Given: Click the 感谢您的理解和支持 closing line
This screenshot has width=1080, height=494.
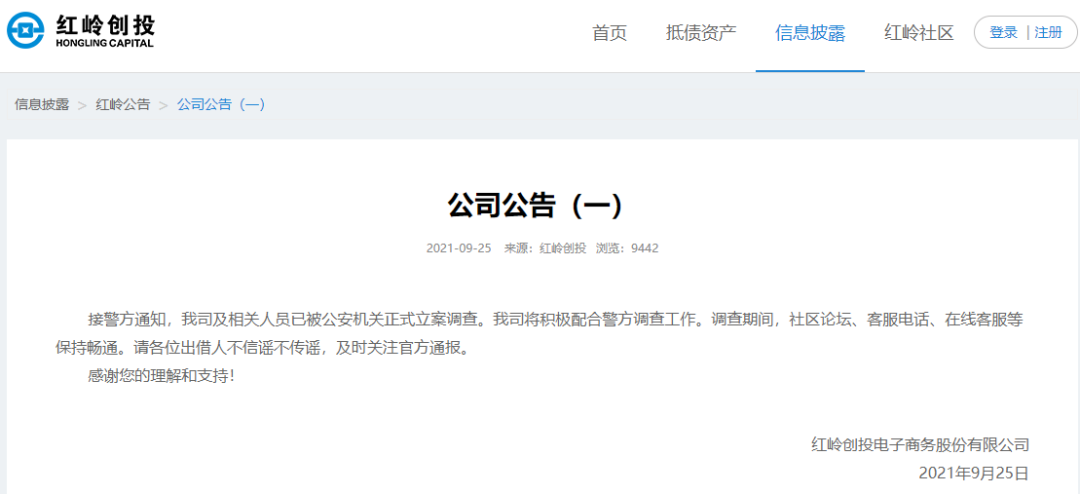Looking at the screenshot, I should click(x=161, y=376).
